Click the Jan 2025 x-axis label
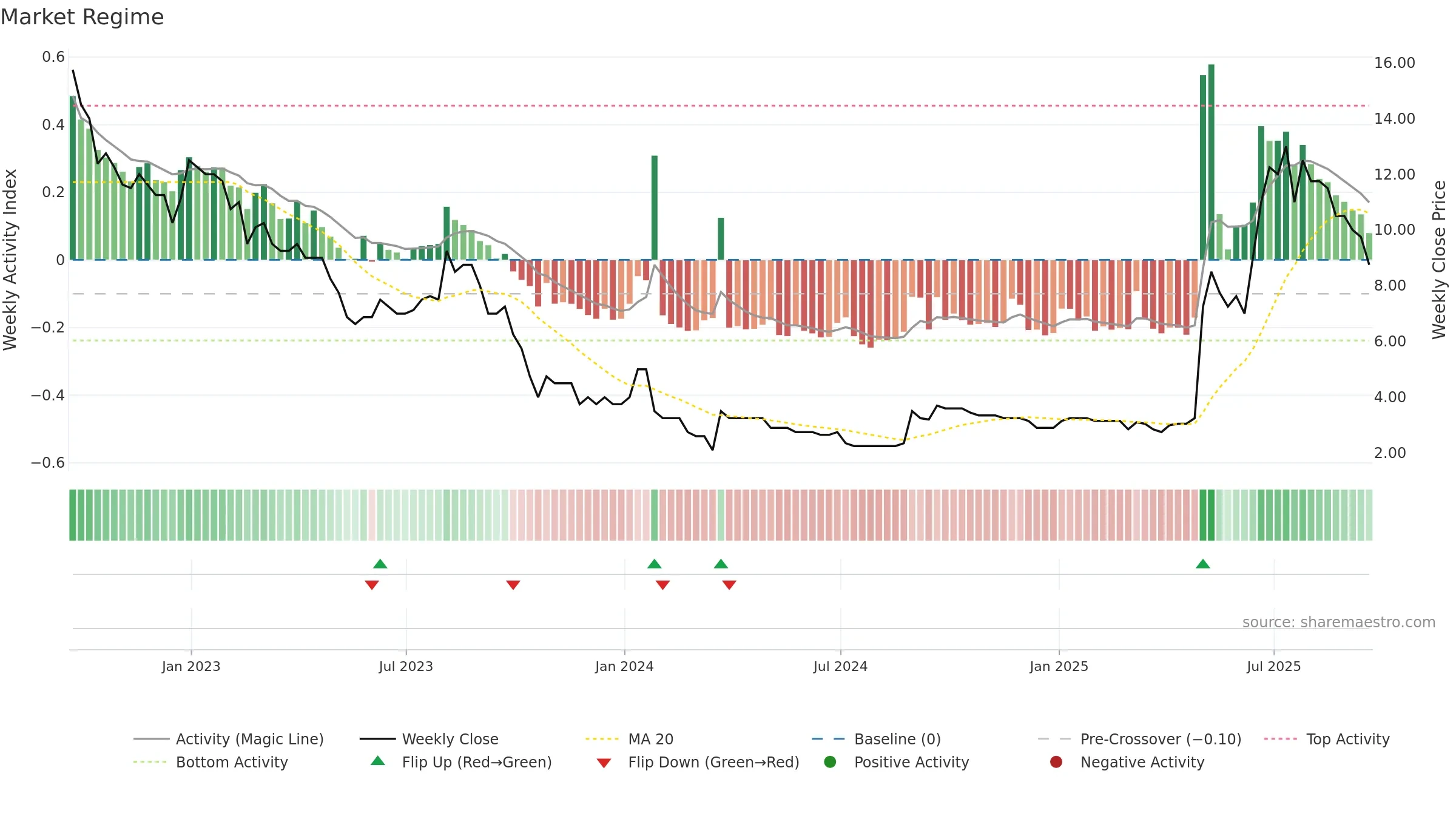 click(1059, 666)
